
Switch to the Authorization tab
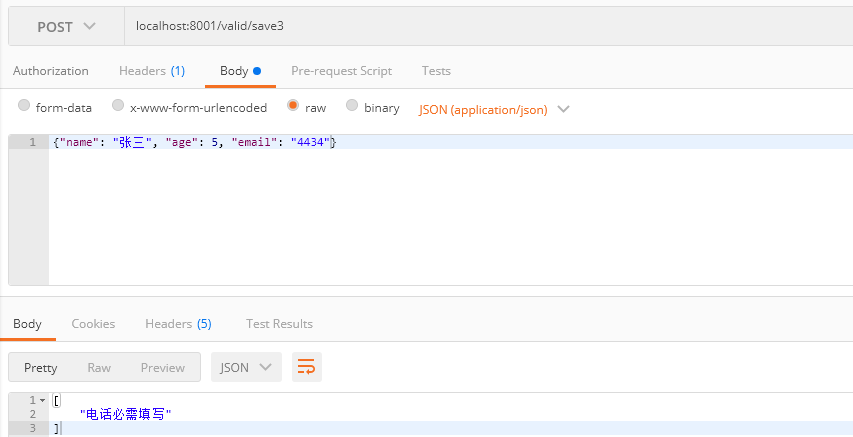[51, 71]
